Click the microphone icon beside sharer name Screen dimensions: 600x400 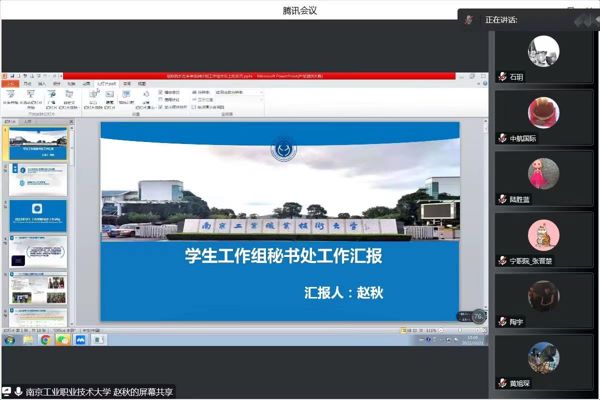coord(18,391)
